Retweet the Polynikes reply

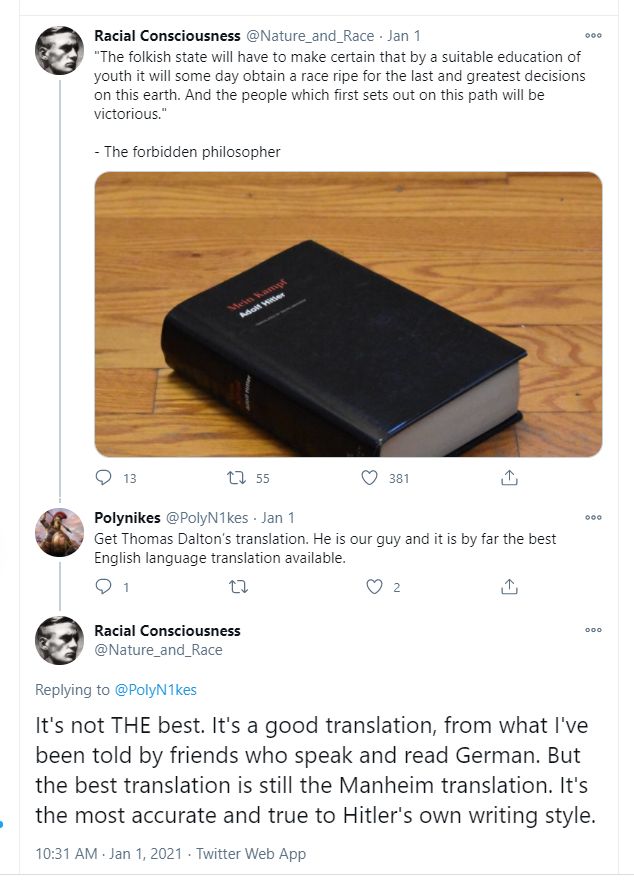[238, 587]
